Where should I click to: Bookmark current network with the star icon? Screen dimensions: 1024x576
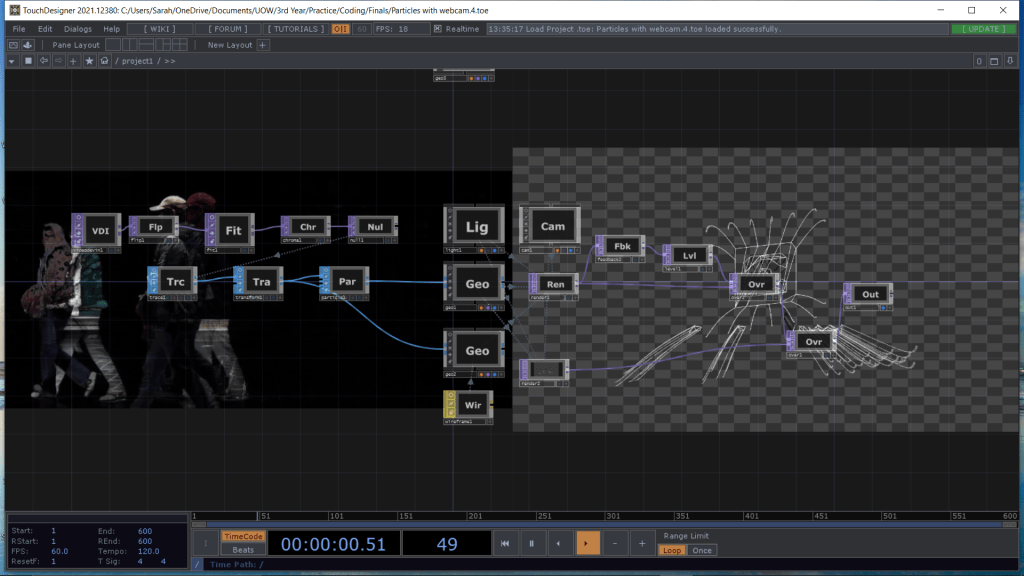[x=89, y=61]
